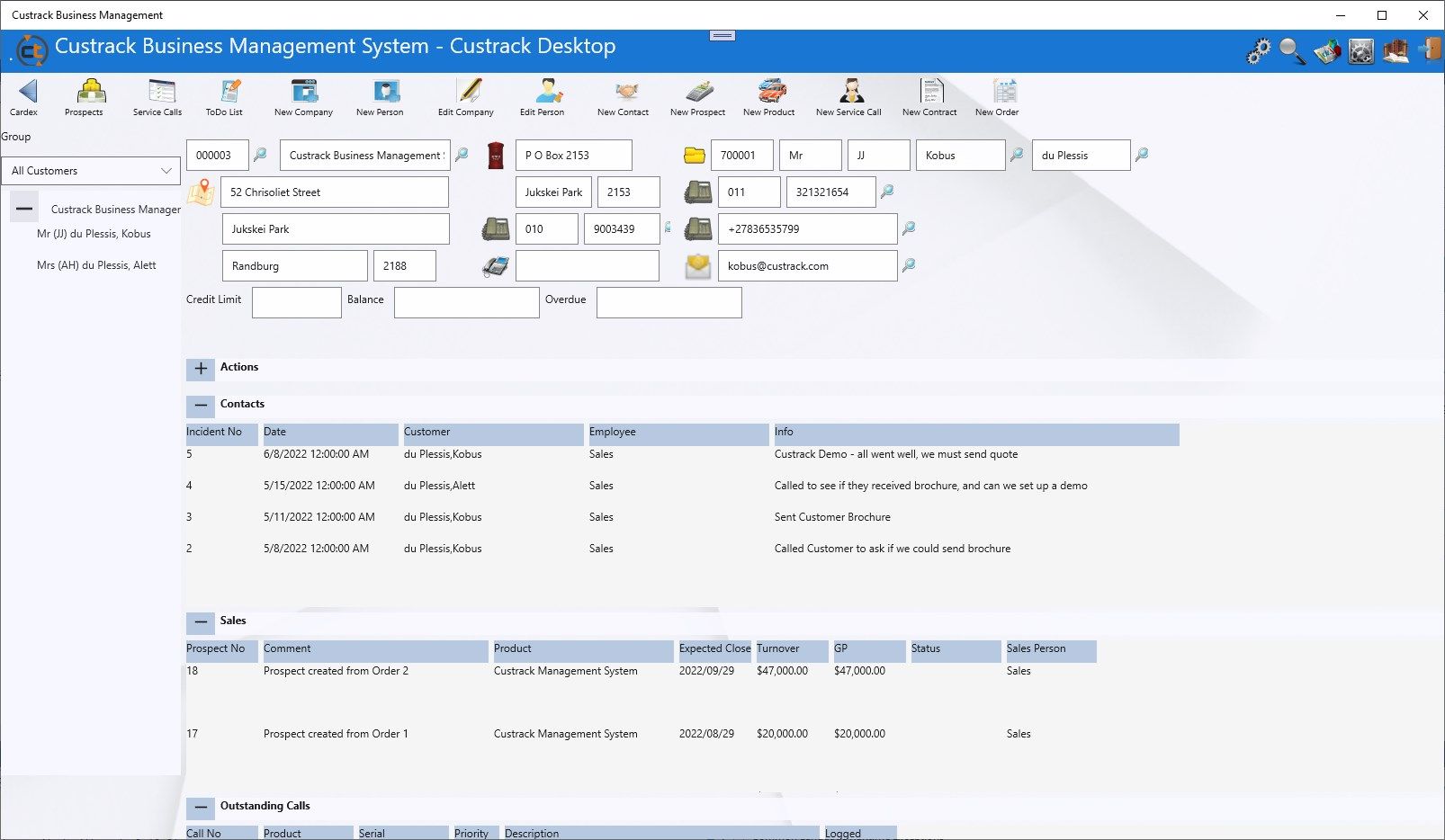
Task: Click the fax machine icon
Action: click(x=496, y=266)
